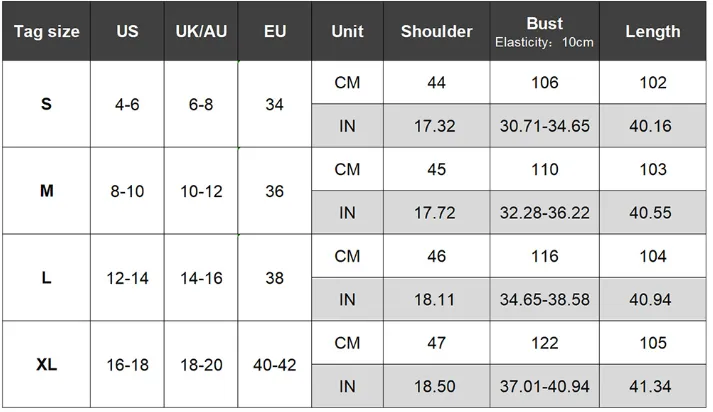Select the EU header cell

[275, 31]
